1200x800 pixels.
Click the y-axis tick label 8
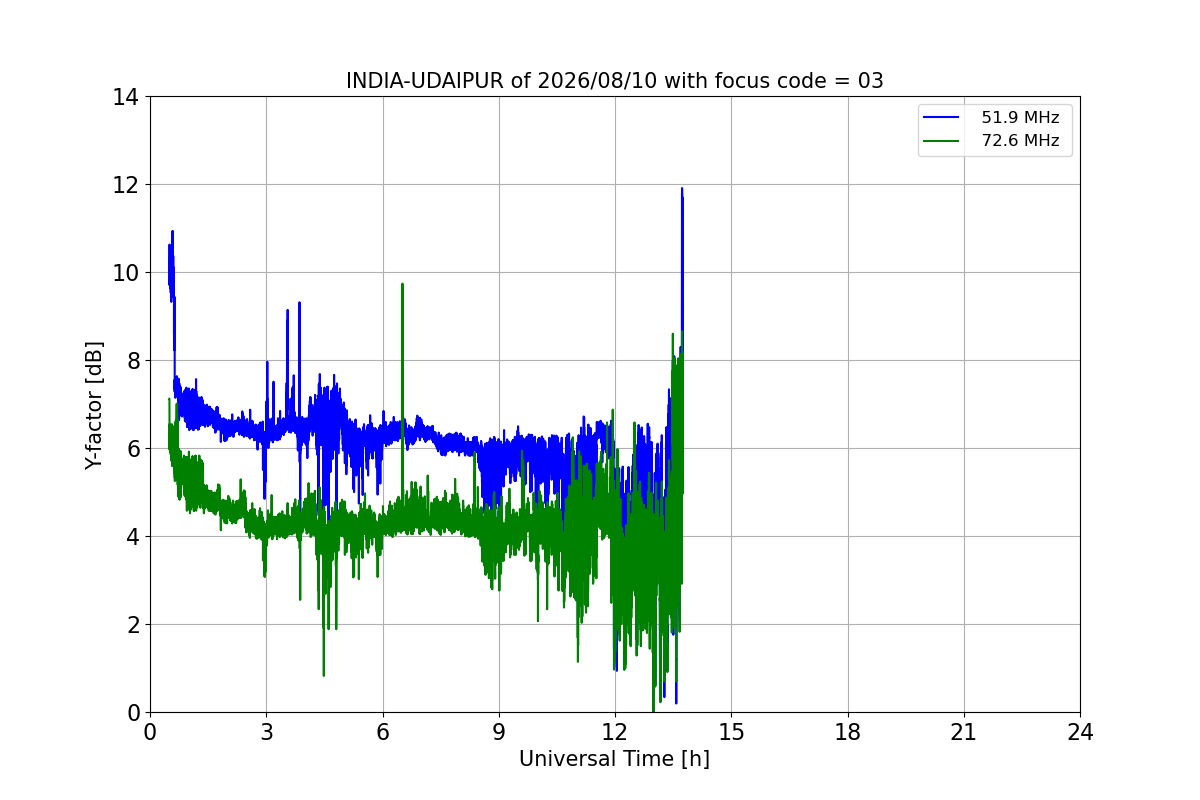point(133,361)
